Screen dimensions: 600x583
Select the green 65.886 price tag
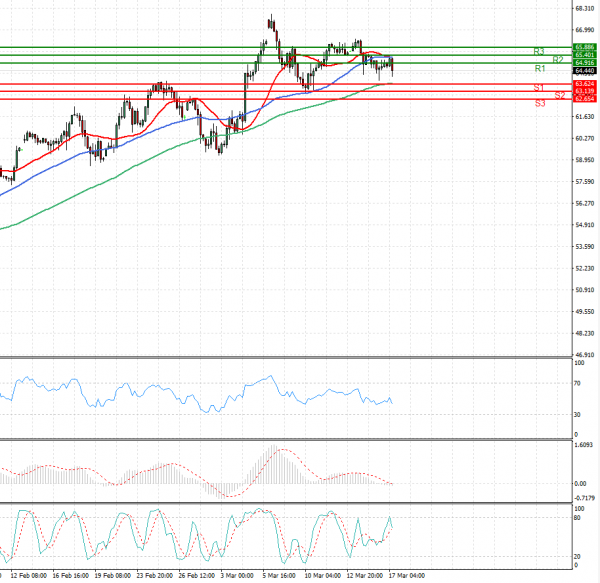[585, 47]
